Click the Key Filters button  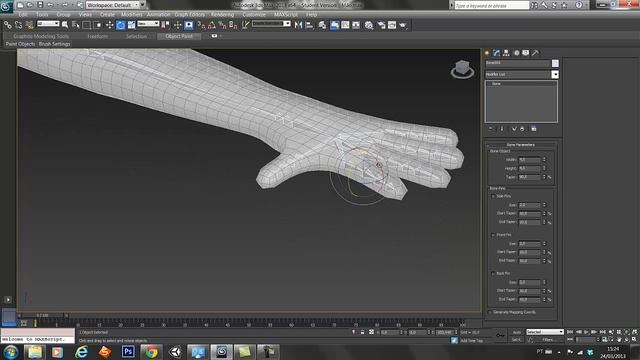pos(549,340)
